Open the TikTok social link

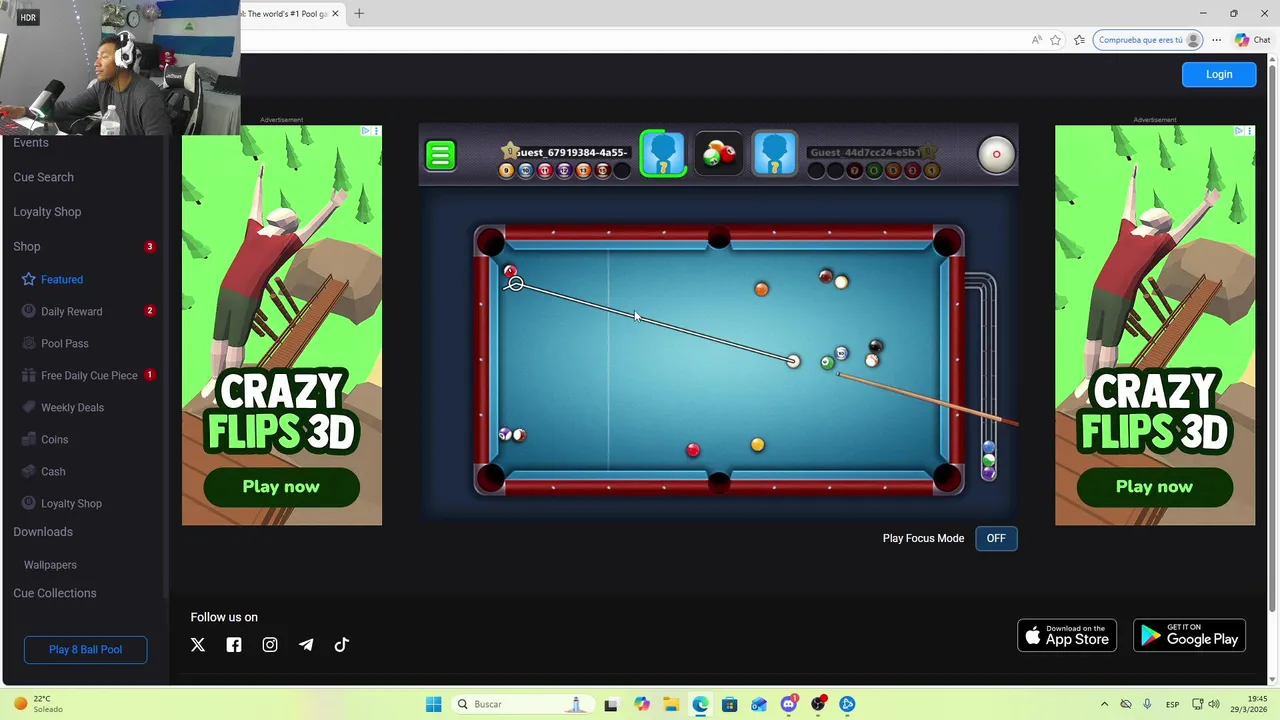click(342, 645)
